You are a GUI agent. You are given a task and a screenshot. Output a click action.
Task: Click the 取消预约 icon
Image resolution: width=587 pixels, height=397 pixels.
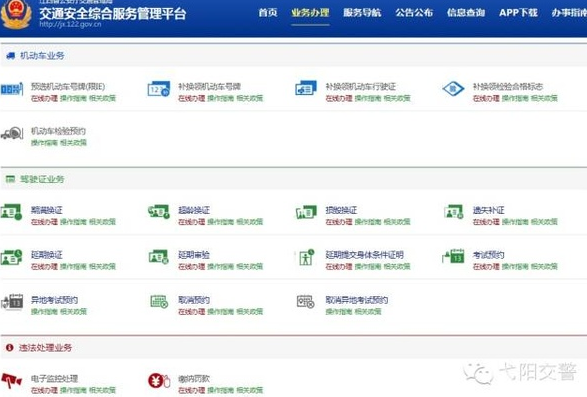tap(159, 301)
